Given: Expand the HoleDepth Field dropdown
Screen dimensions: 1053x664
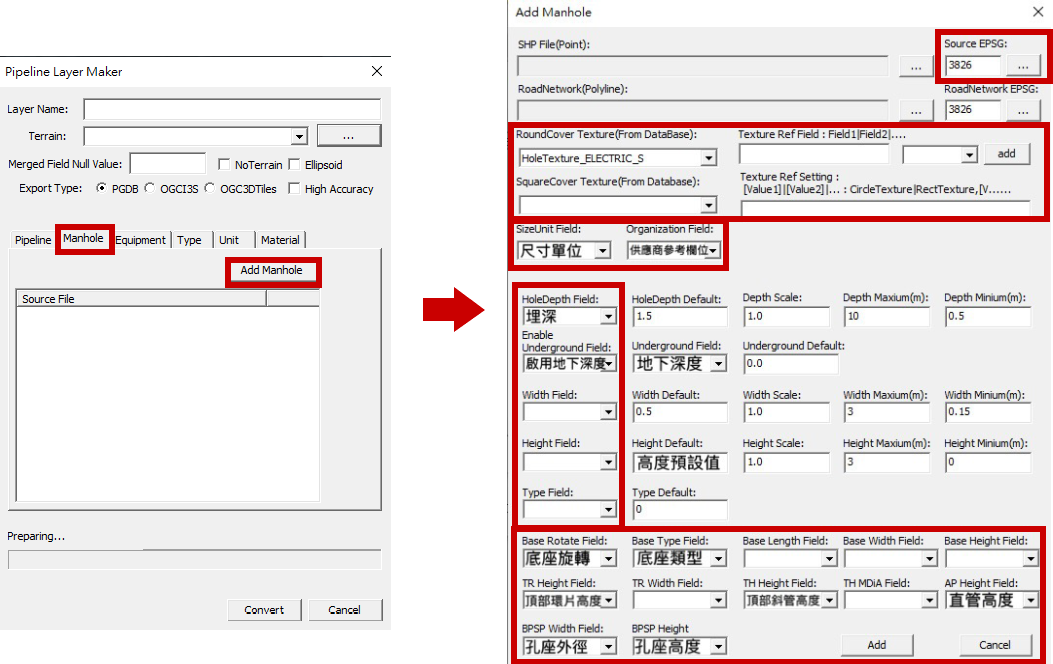Looking at the screenshot, I should [608, 316].
